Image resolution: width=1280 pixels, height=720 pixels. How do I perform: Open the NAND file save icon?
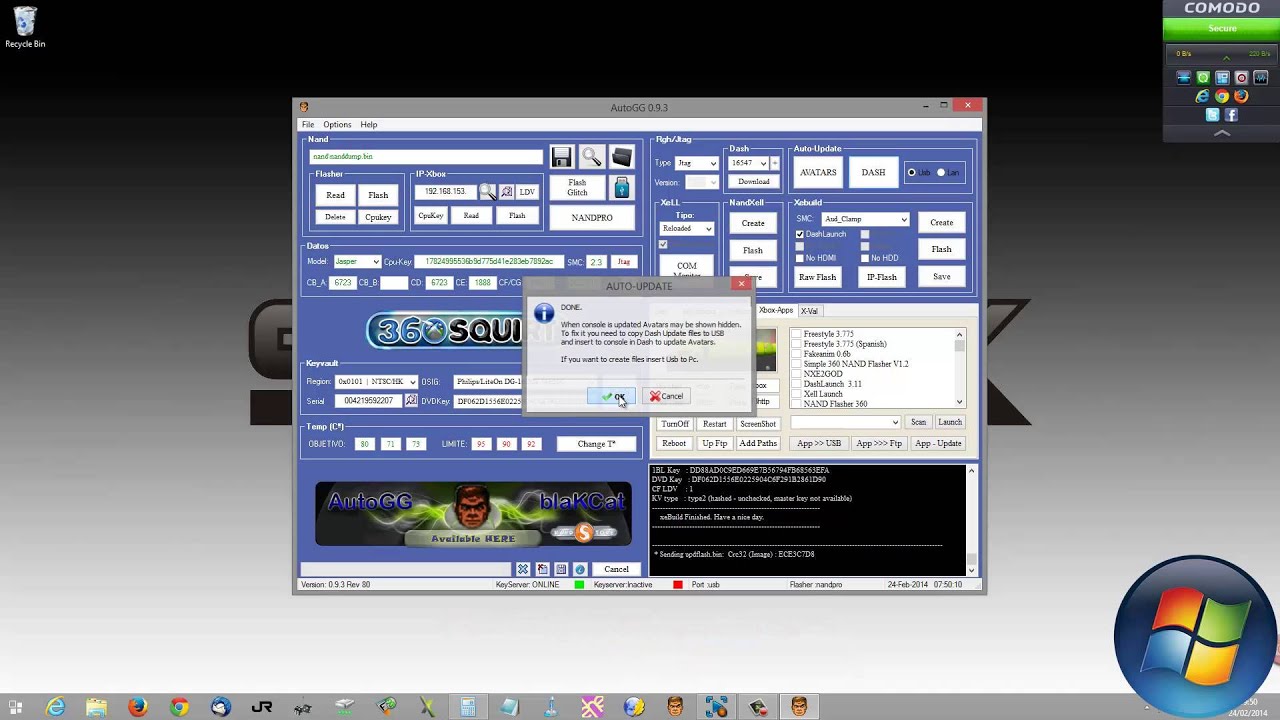coord(561,156)
